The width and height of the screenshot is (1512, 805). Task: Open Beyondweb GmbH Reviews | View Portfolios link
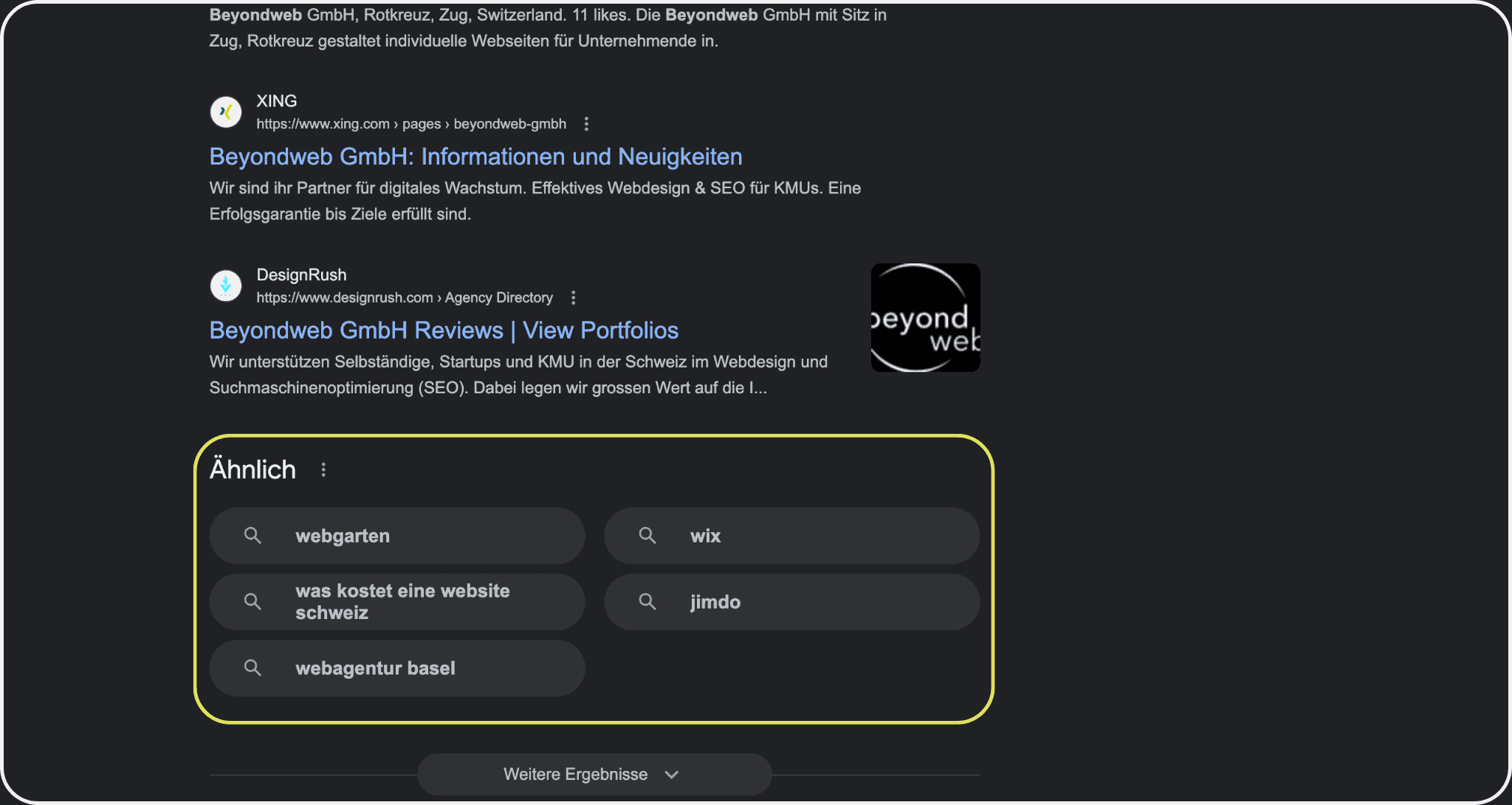click(444, 331)
